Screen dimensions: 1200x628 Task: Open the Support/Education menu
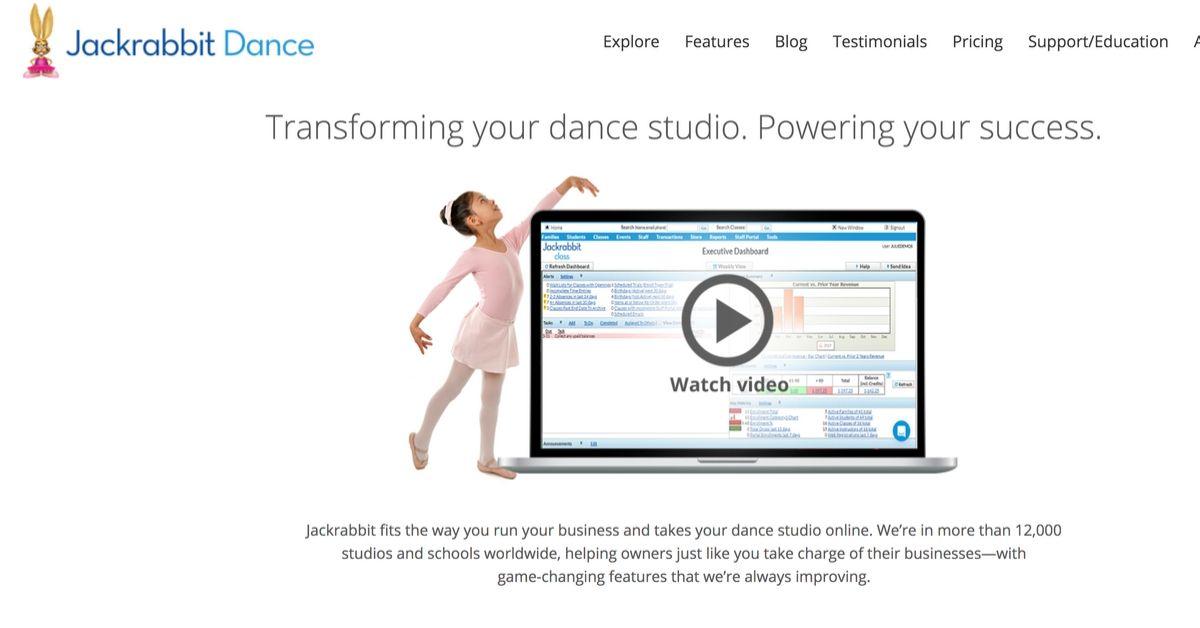[1098, 41]
